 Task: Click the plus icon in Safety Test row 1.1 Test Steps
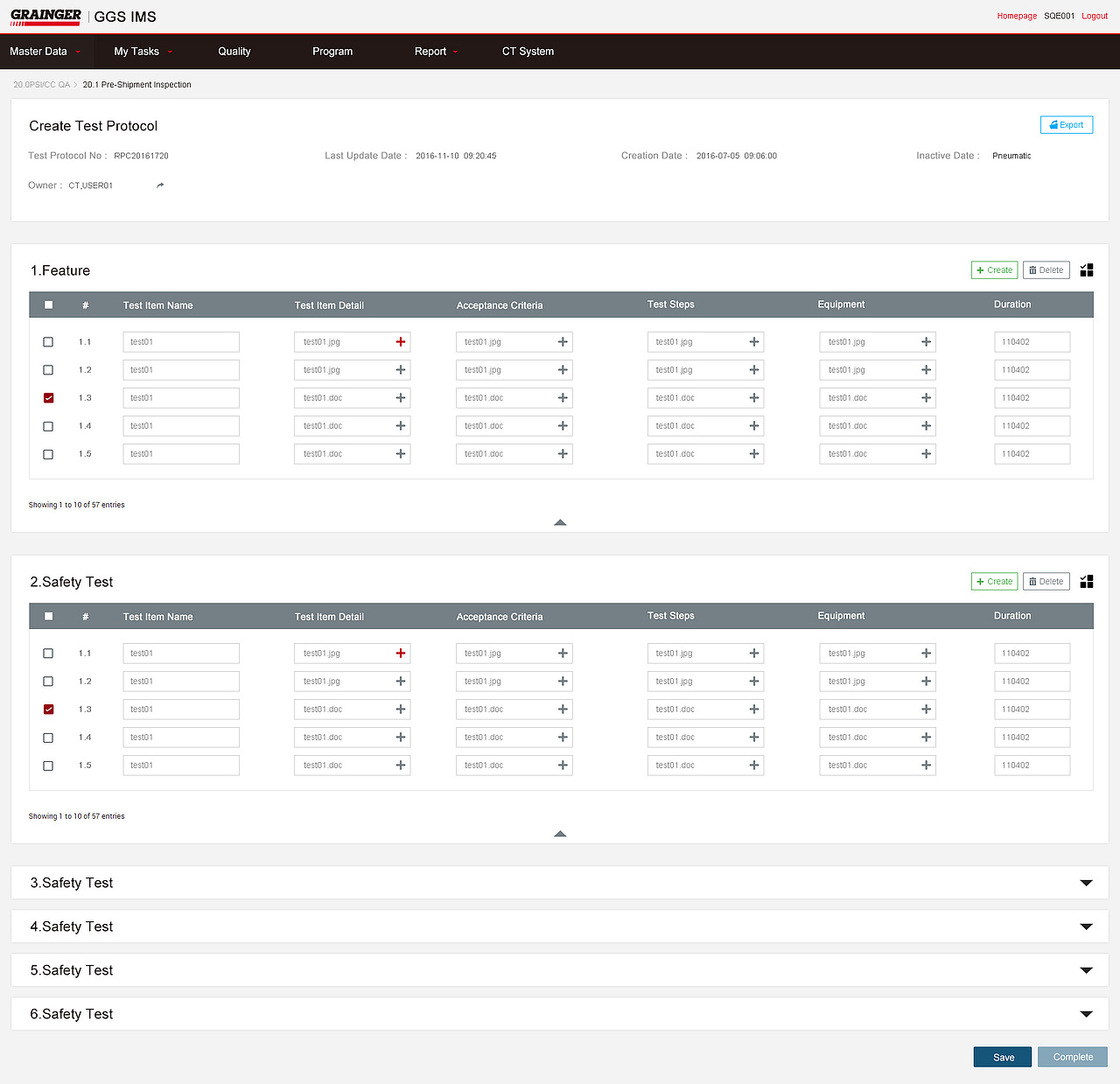pos(754,654)
